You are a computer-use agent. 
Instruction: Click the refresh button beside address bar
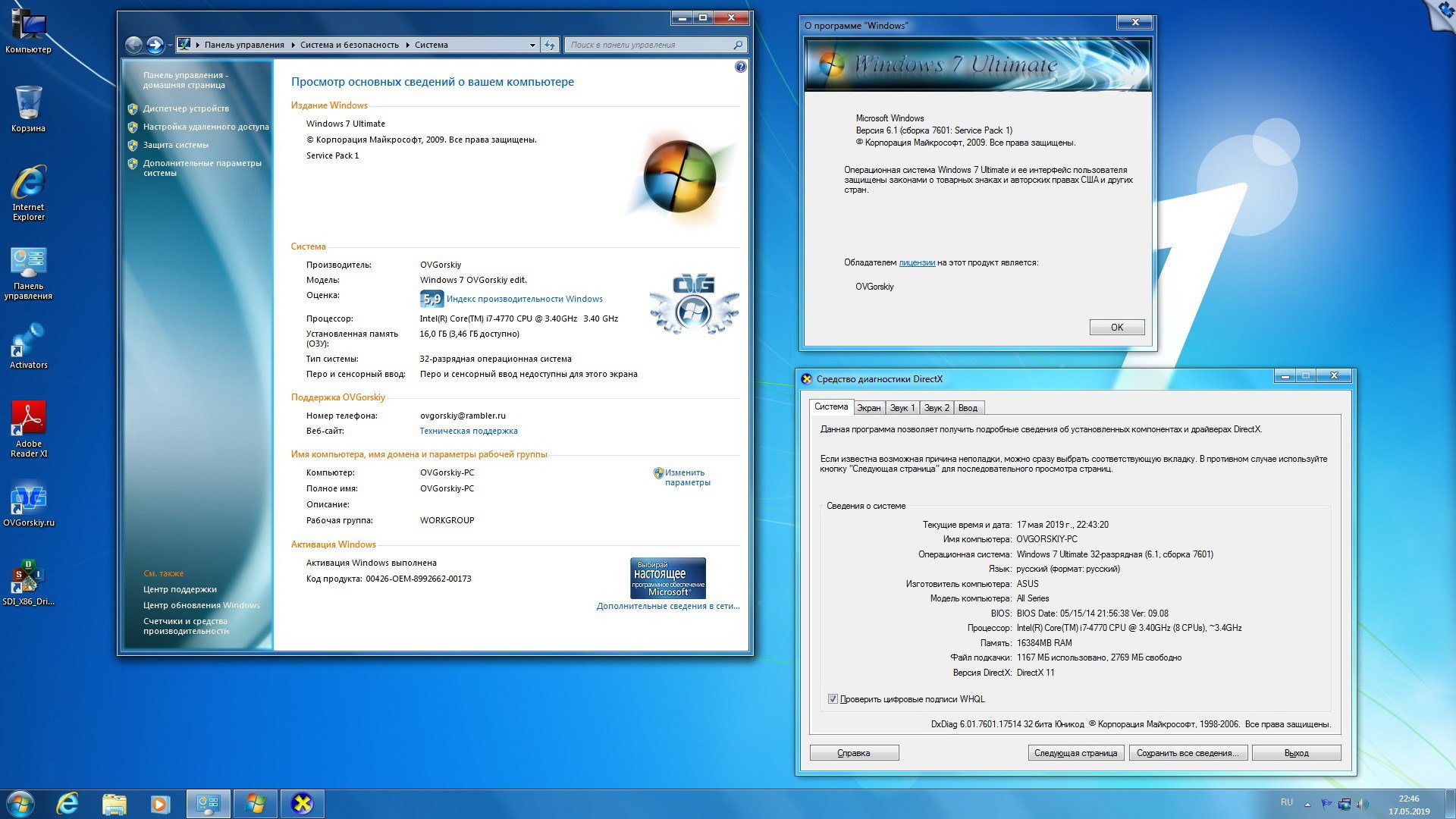550,45
